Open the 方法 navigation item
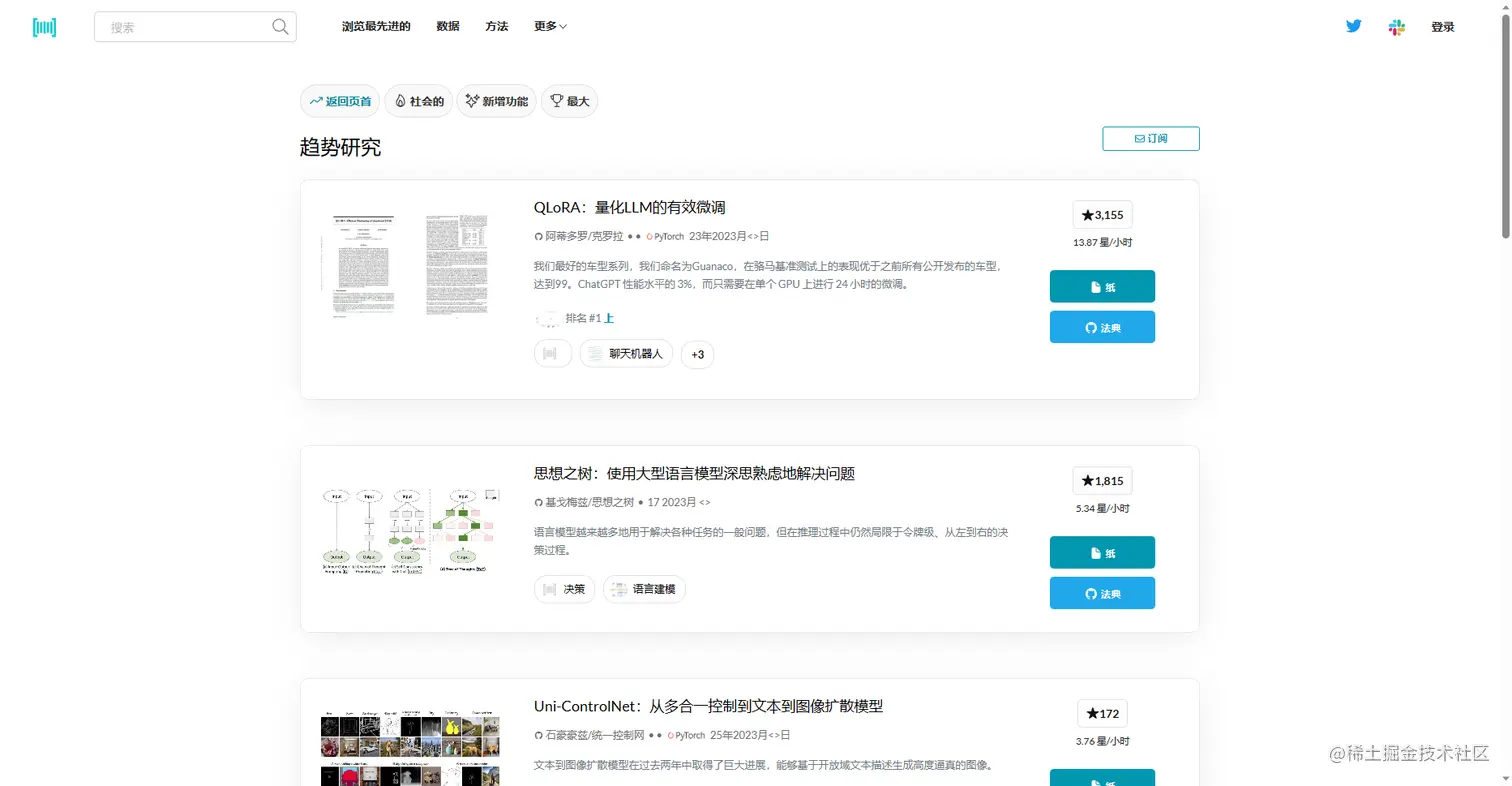1512x786 pixels. (x=496, y=27)
